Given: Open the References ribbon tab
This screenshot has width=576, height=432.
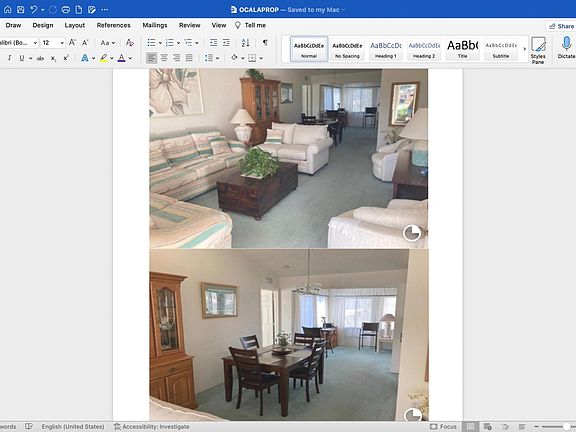Looking at the screenshot, I should 114,25.
